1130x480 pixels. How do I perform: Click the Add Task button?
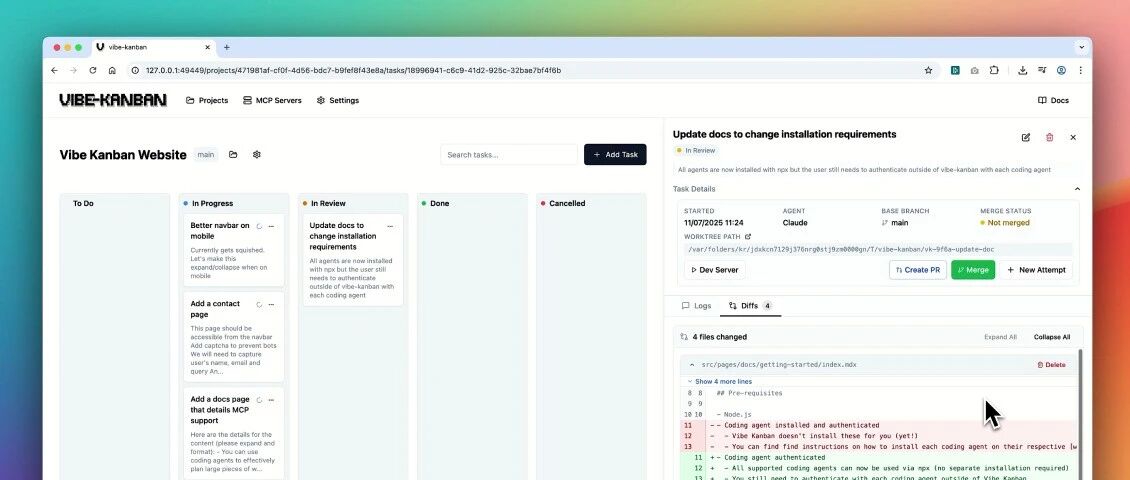615,154
